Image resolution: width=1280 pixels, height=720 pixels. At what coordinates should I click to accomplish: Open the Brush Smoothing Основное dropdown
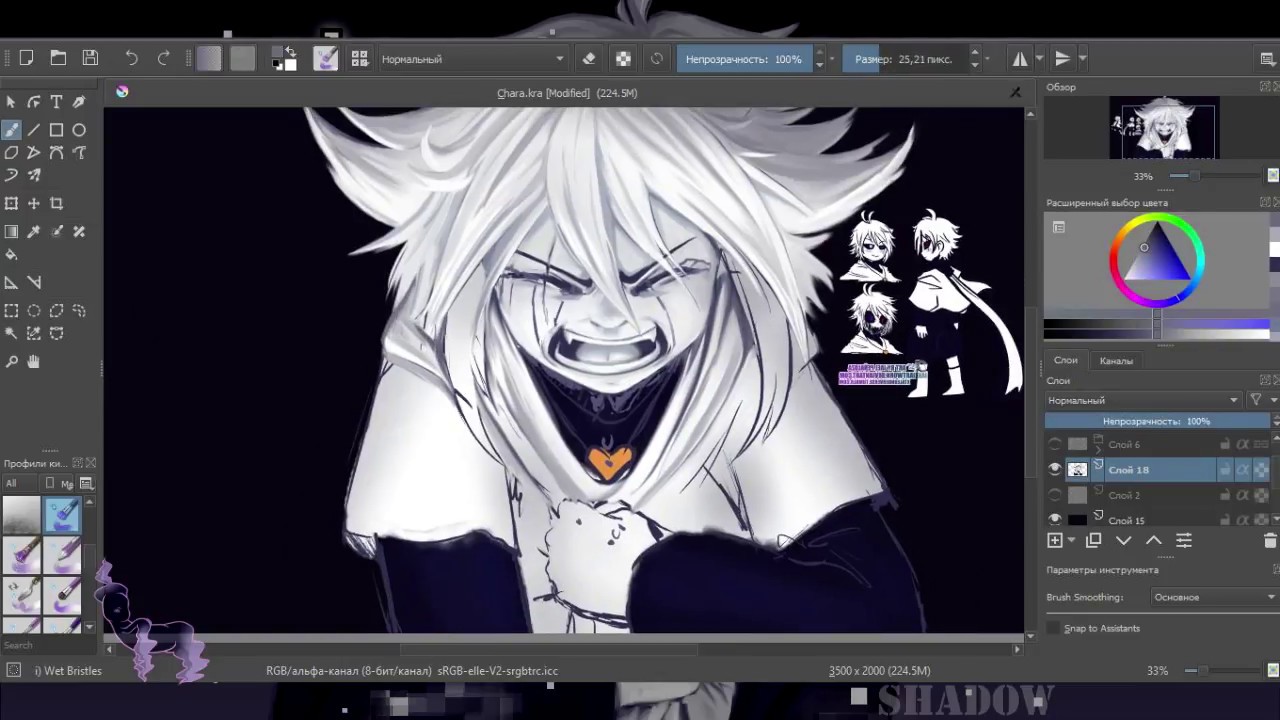[x=1214, y=597]
